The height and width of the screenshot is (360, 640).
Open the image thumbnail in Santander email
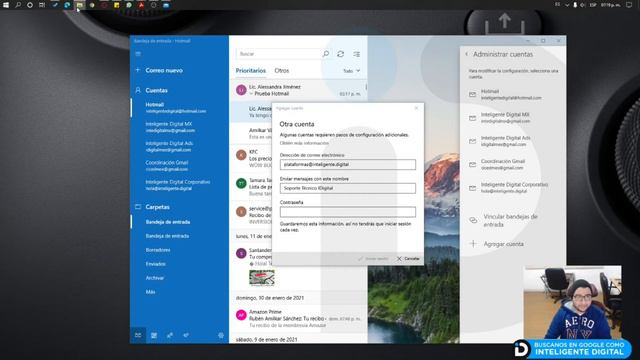pos(262,278)
